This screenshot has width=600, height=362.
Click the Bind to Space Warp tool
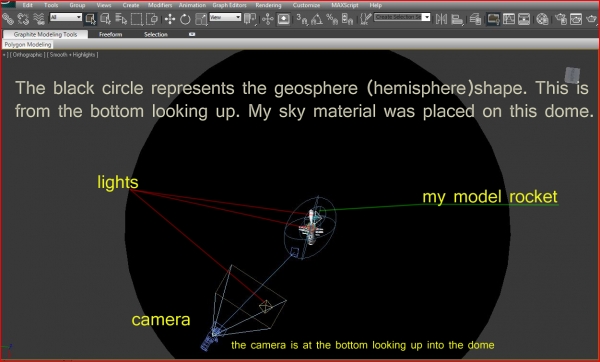[x=39, y=19]
